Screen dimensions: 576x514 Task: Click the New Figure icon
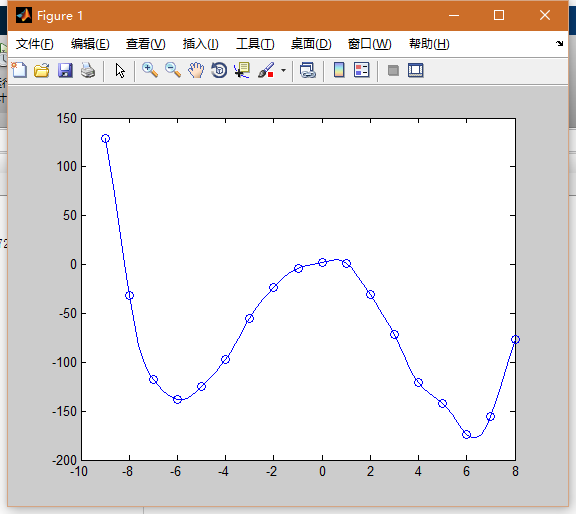pyautogui.click(x=19, y=70)
